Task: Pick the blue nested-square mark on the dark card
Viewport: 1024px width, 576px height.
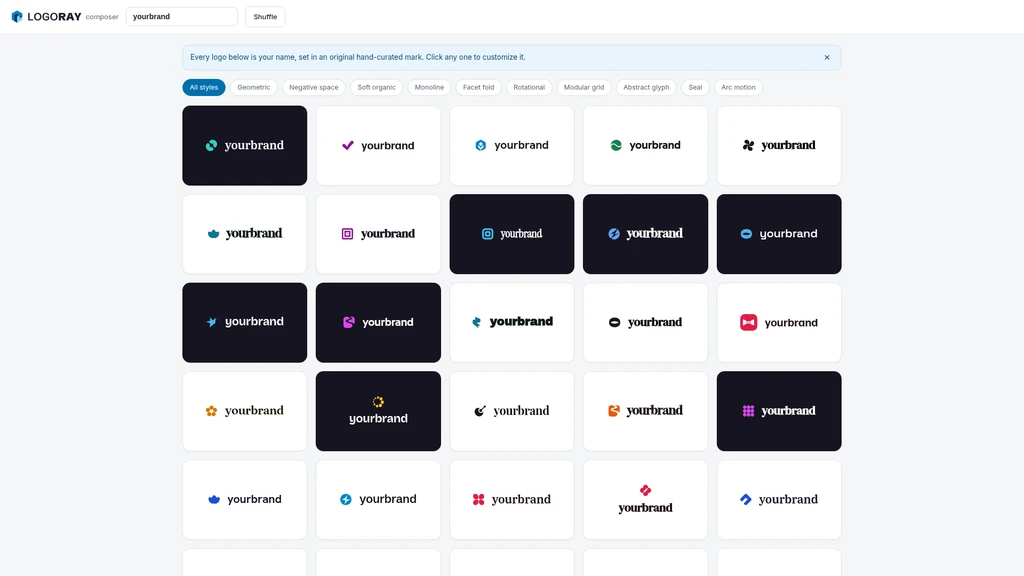Action: pyautogui.click(x=488, y=234)
